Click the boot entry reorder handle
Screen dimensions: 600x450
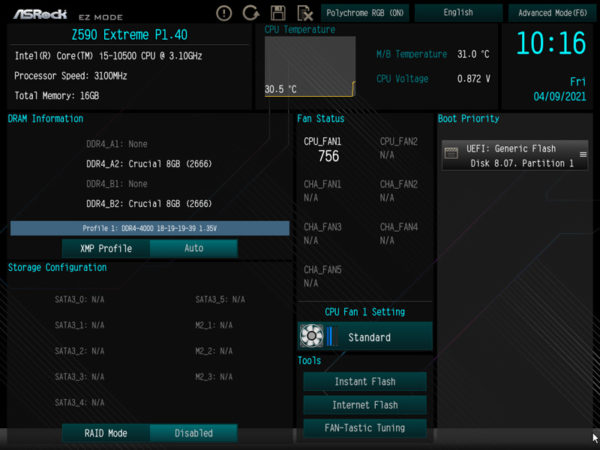click(583, 154)
